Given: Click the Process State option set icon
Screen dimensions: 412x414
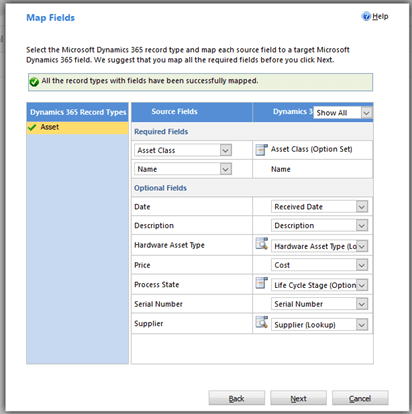Looking at the screenshot, I should point(261,283).
